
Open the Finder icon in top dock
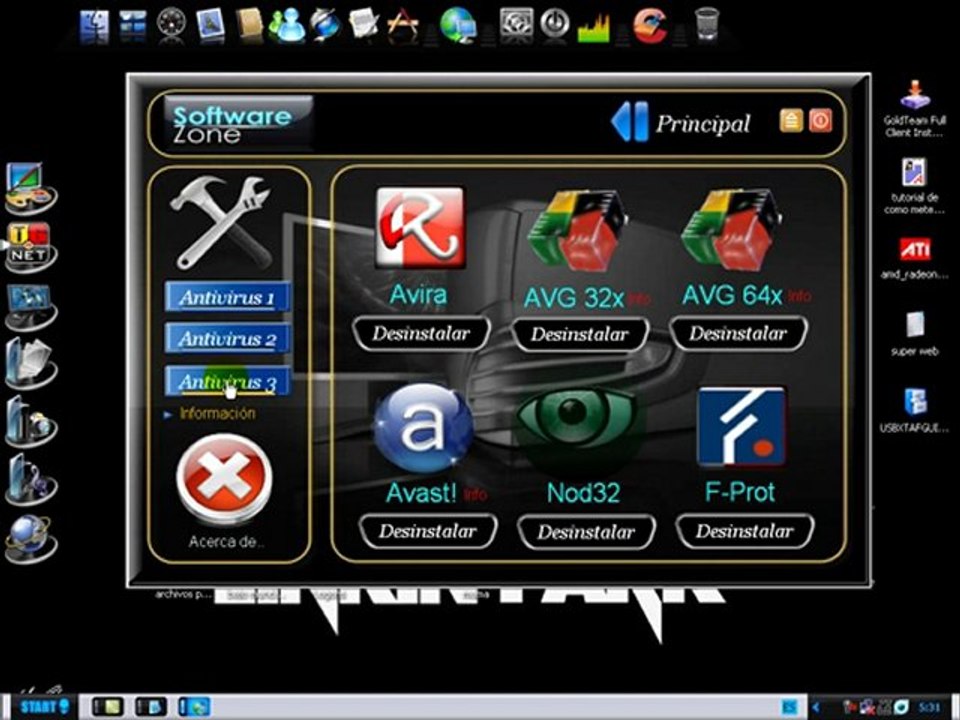click(94, 26)
